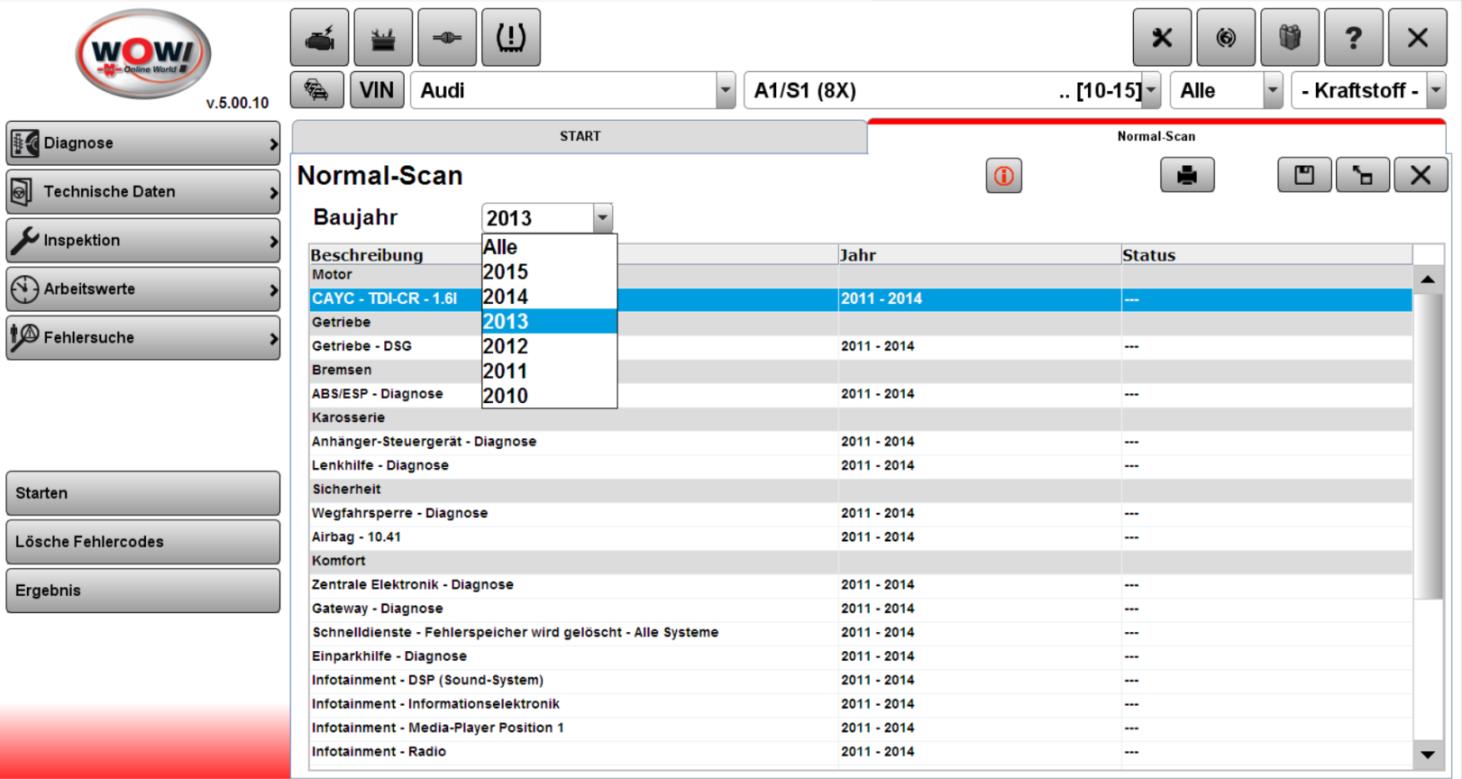Expand the Arbeitswerte sidebar menu
Screen dimensions: 1462x779
tap(143, 289)
